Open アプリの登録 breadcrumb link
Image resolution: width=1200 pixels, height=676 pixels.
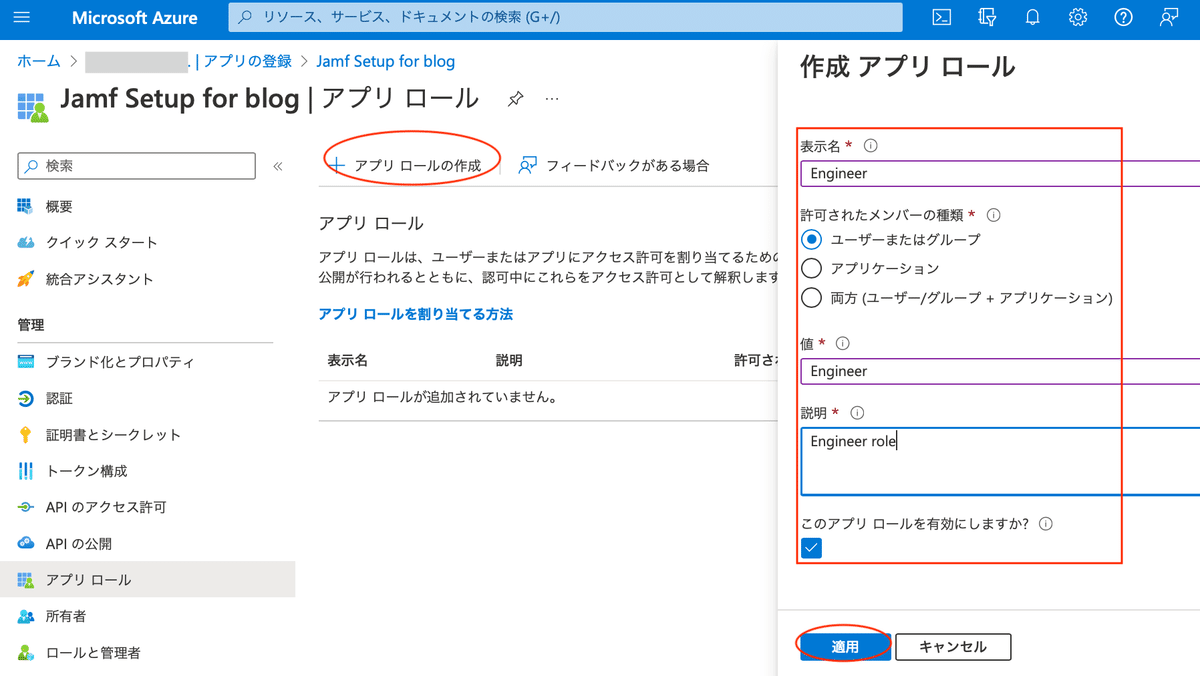(248, 61)
